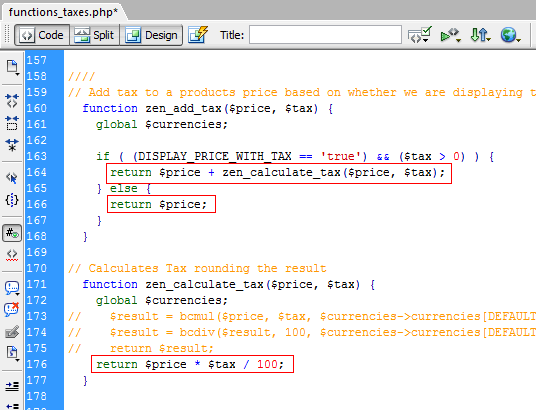Click the Remove Comment icon
The width and height of the screenshot is (536, 410).
12,309
